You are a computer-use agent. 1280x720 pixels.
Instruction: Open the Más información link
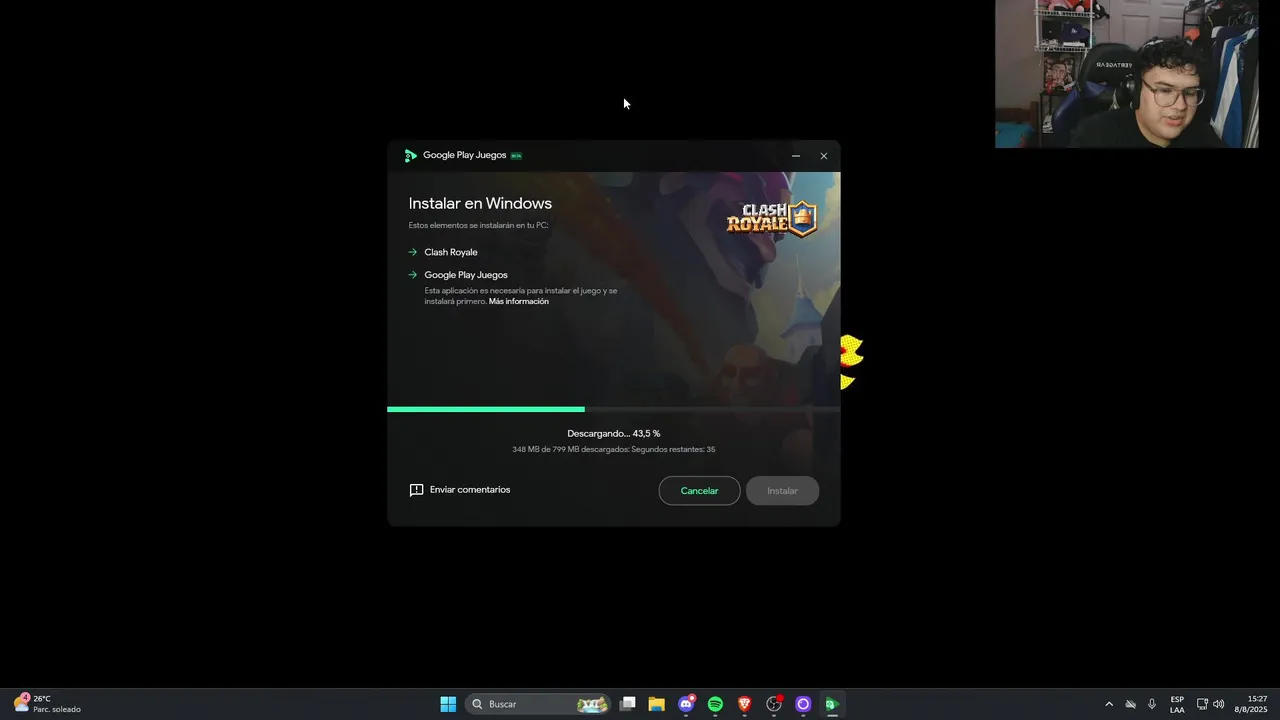click(x=519, y=302)
